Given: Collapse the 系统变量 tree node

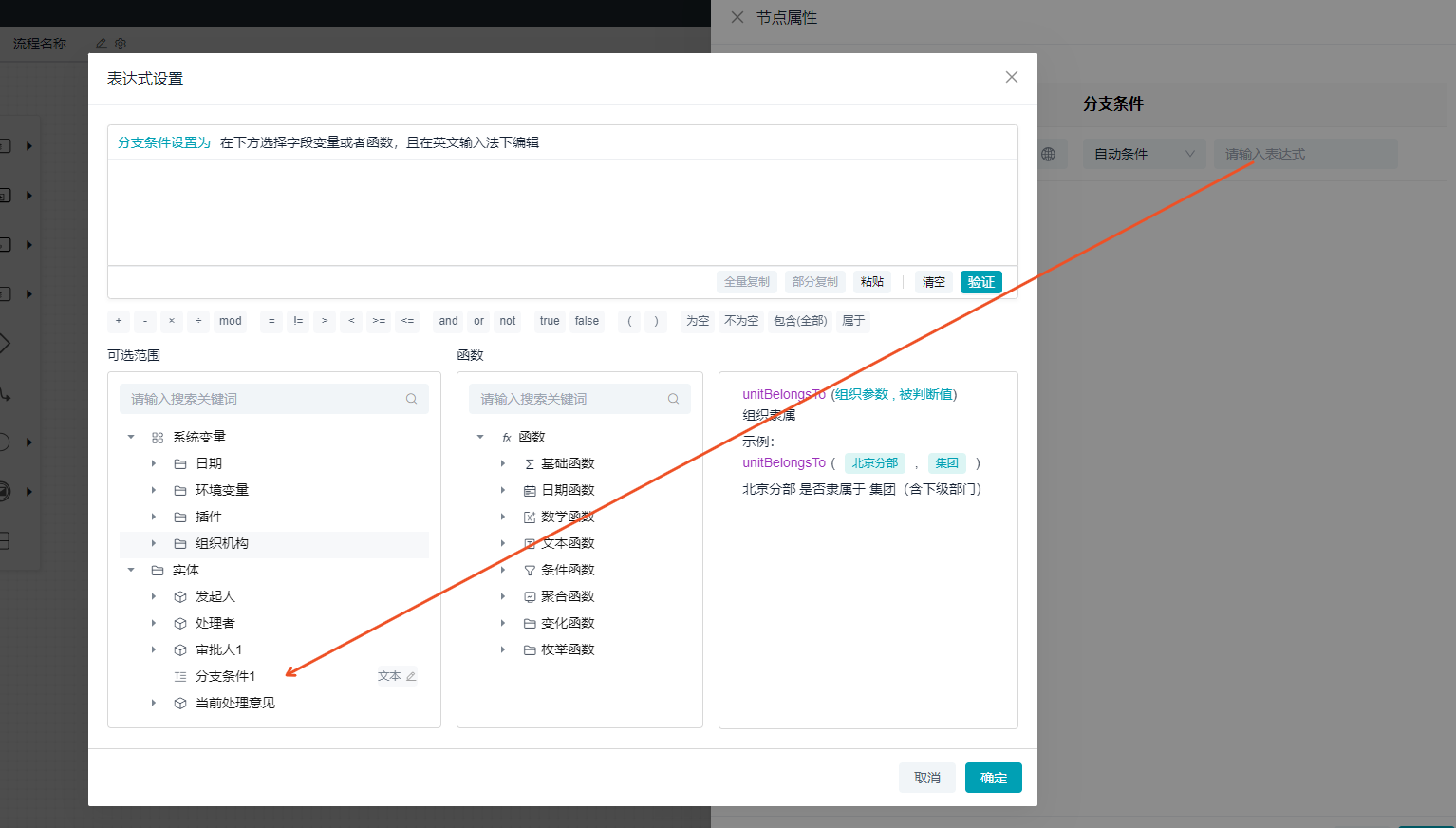Looking at the screenshot, I should [131, 437].
